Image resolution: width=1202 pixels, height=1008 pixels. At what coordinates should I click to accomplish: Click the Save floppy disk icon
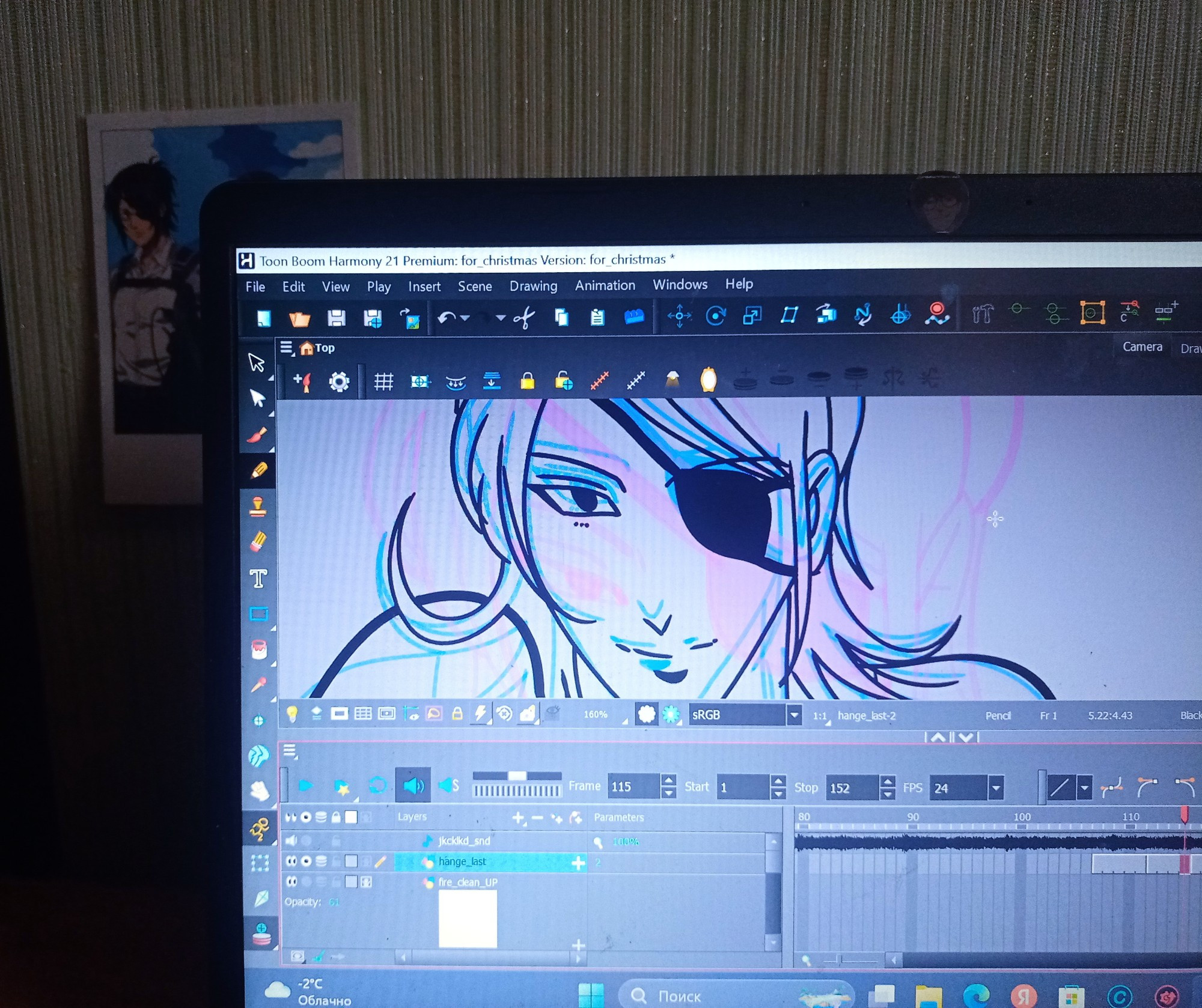pyautogui.click(x=336, y=318)
